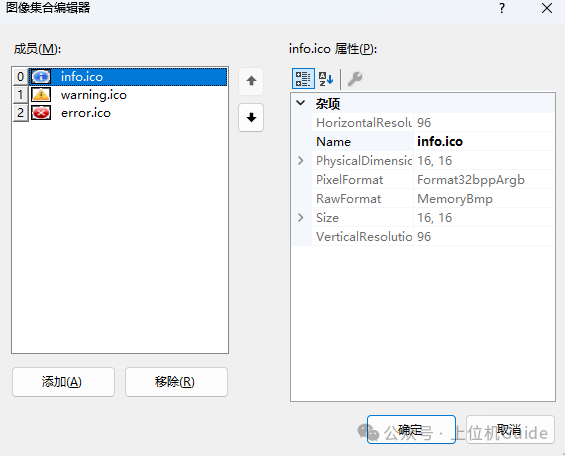Select the Name property row
565x456 pixels.
[x=433, y=142]
